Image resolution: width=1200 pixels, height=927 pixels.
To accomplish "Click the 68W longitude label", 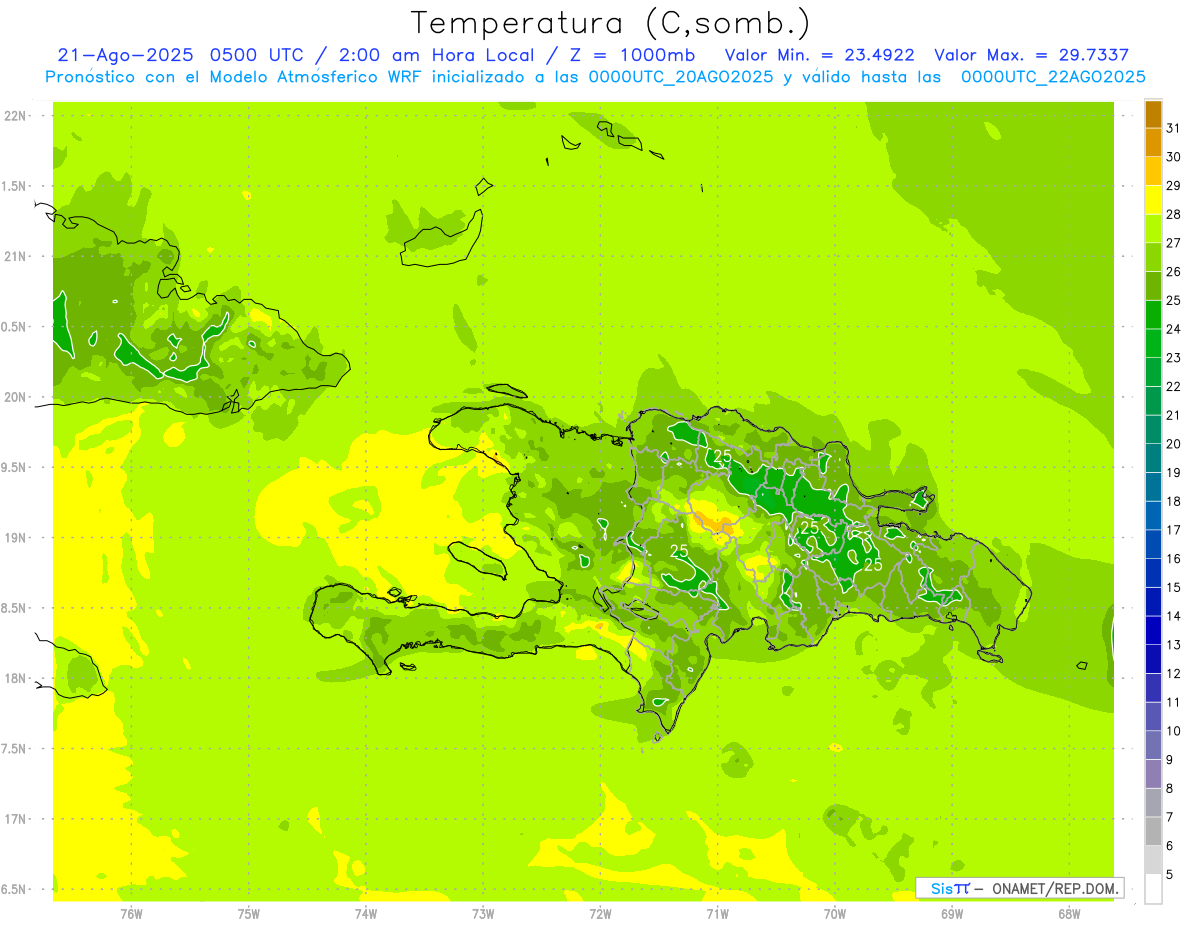I will click(x=1069, y=913).
